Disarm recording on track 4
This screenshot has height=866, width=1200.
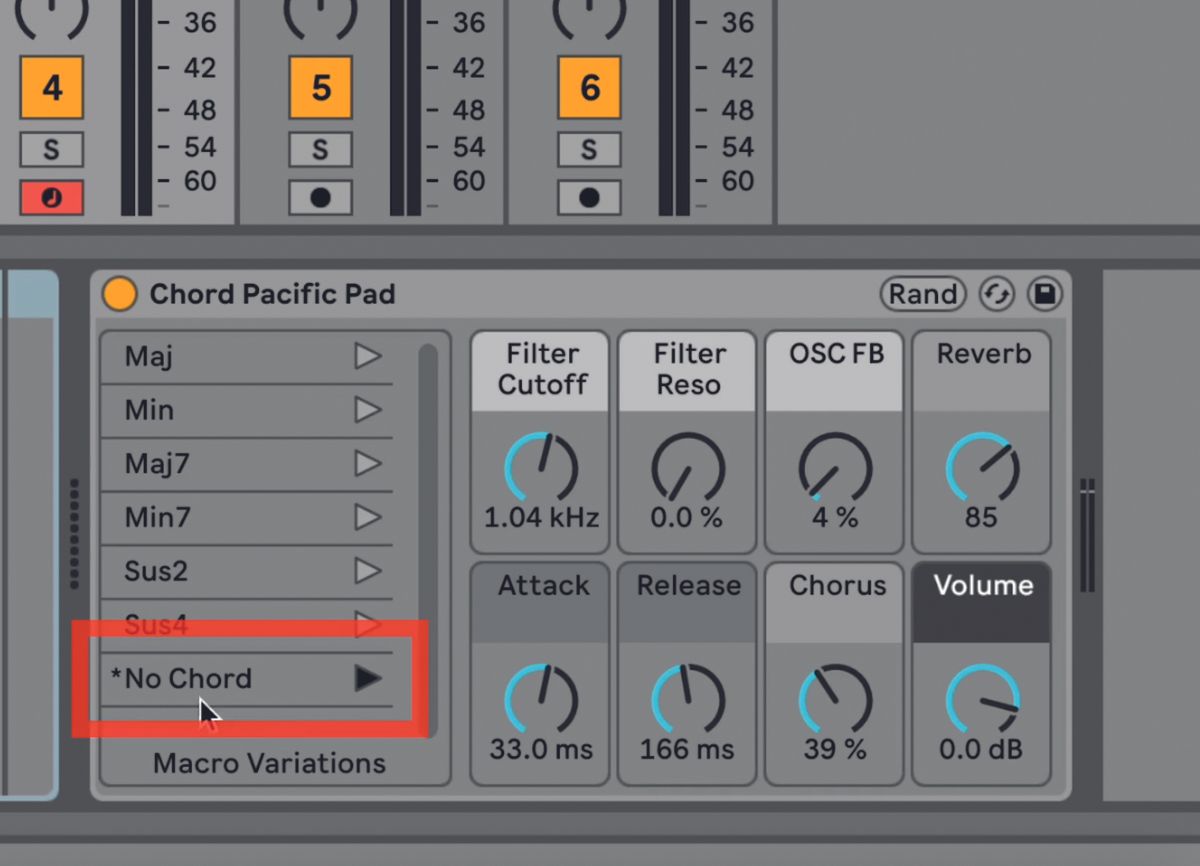[x=51, y=198]
